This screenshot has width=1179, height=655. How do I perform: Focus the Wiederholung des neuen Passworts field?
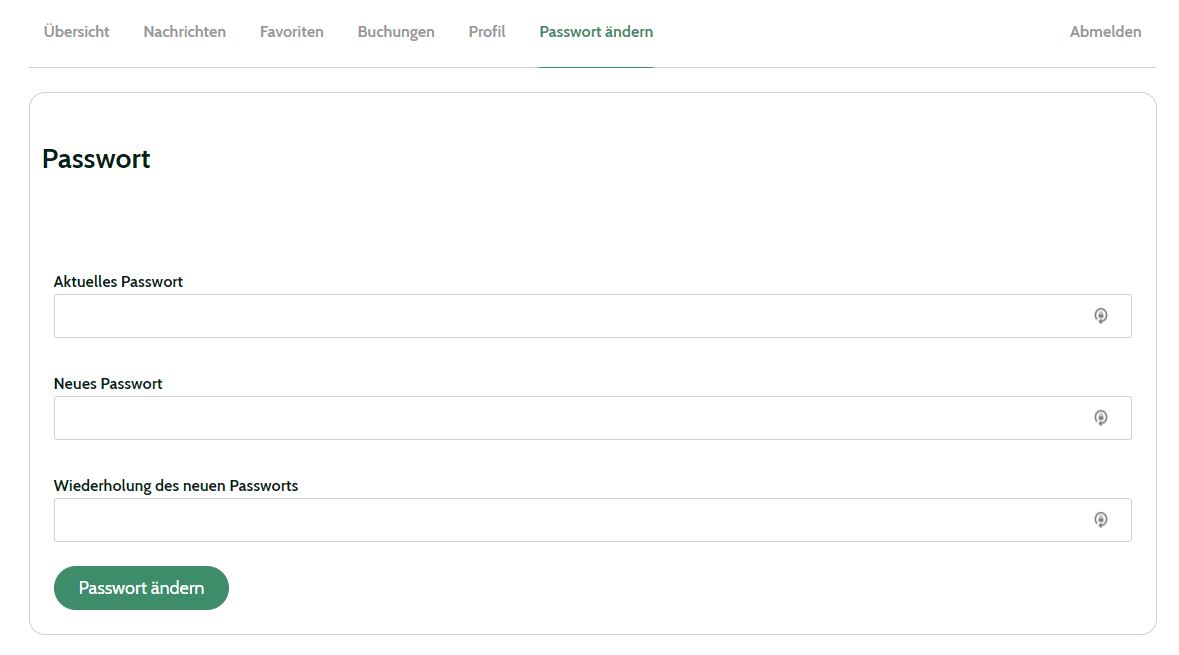[x=593, y=520]
